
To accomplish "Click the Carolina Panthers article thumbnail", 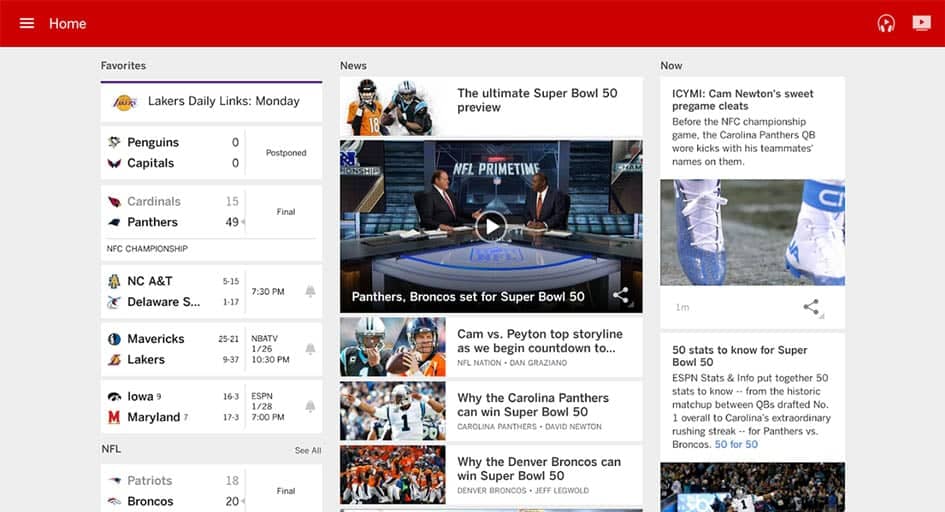I will (392, 411).
